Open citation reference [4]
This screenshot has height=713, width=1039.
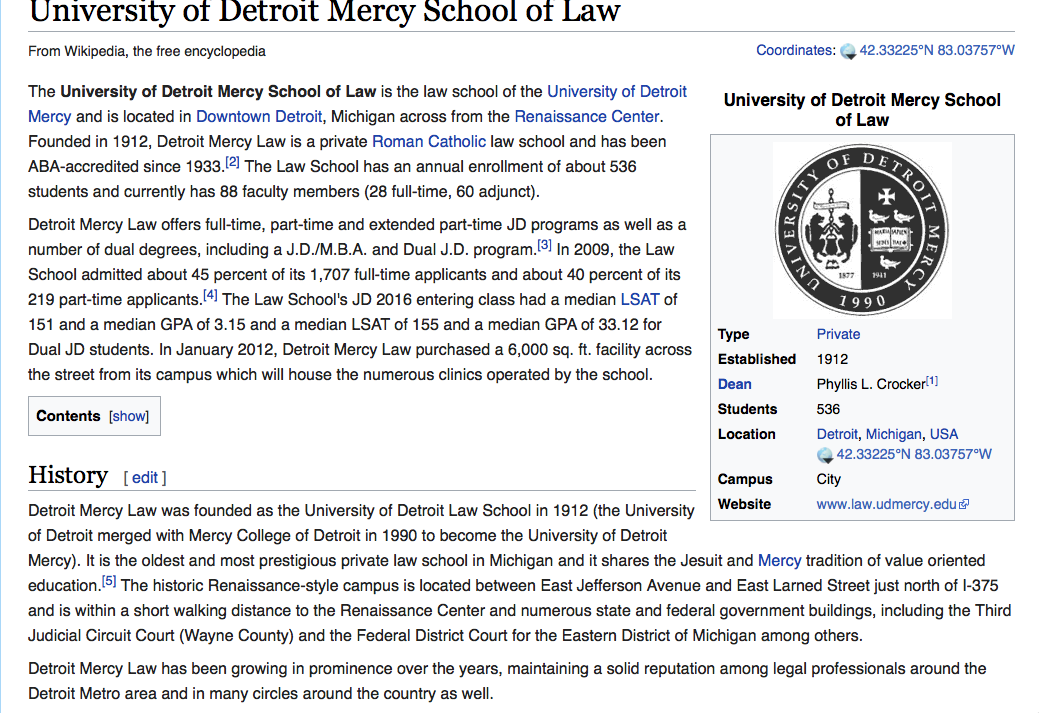click(x=210, y=295)
